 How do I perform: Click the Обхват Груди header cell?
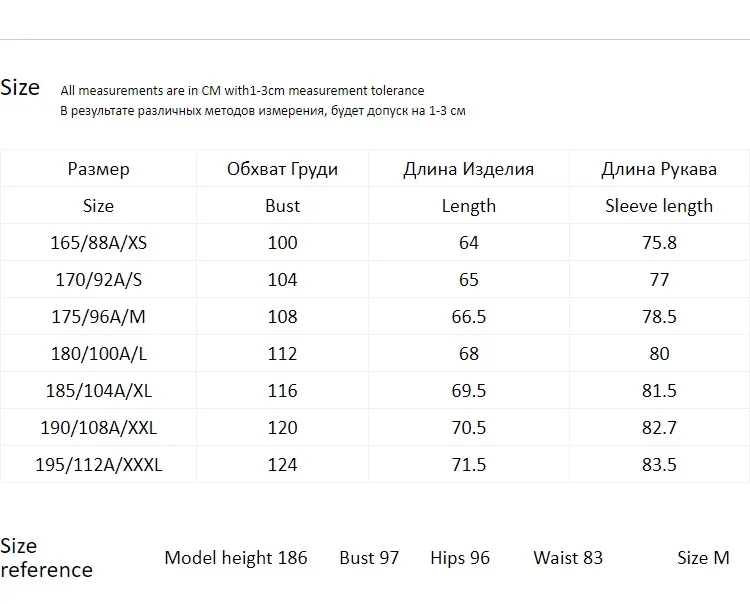click(282, 169)
